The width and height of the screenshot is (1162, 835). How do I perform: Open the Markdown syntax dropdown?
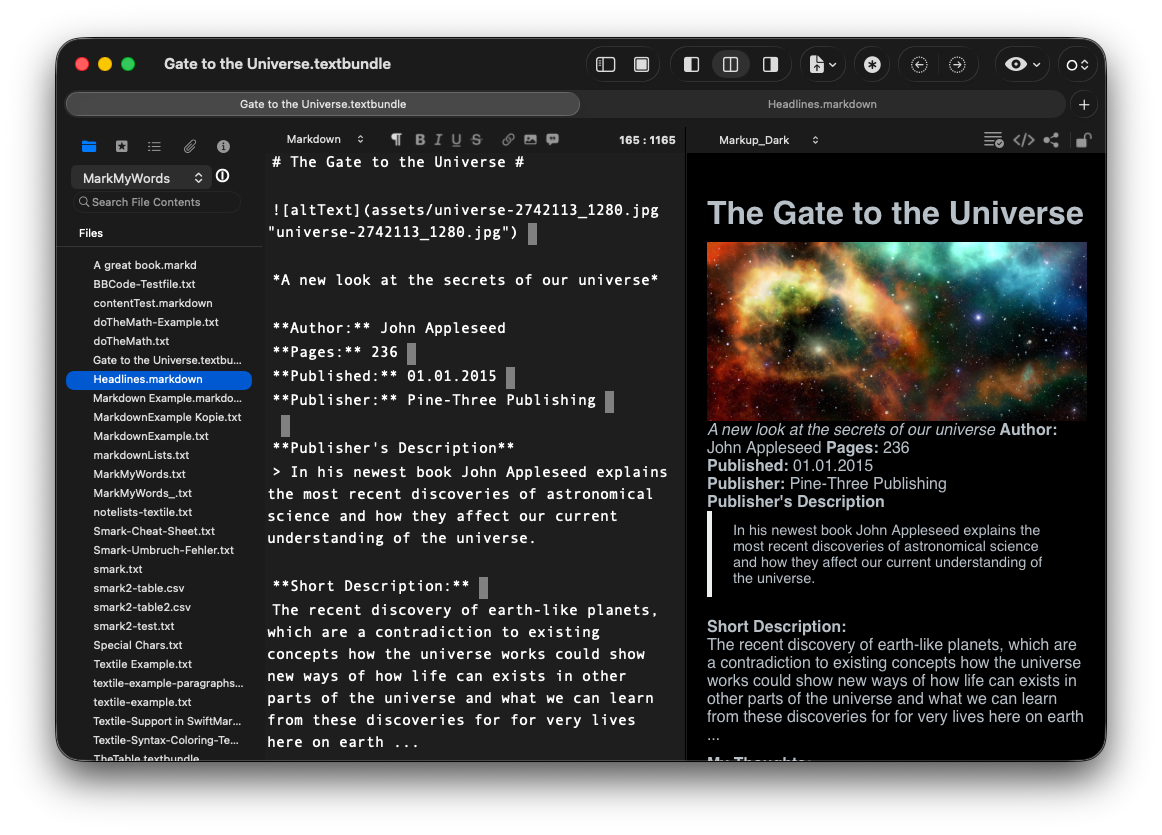(x=325, y=140)
